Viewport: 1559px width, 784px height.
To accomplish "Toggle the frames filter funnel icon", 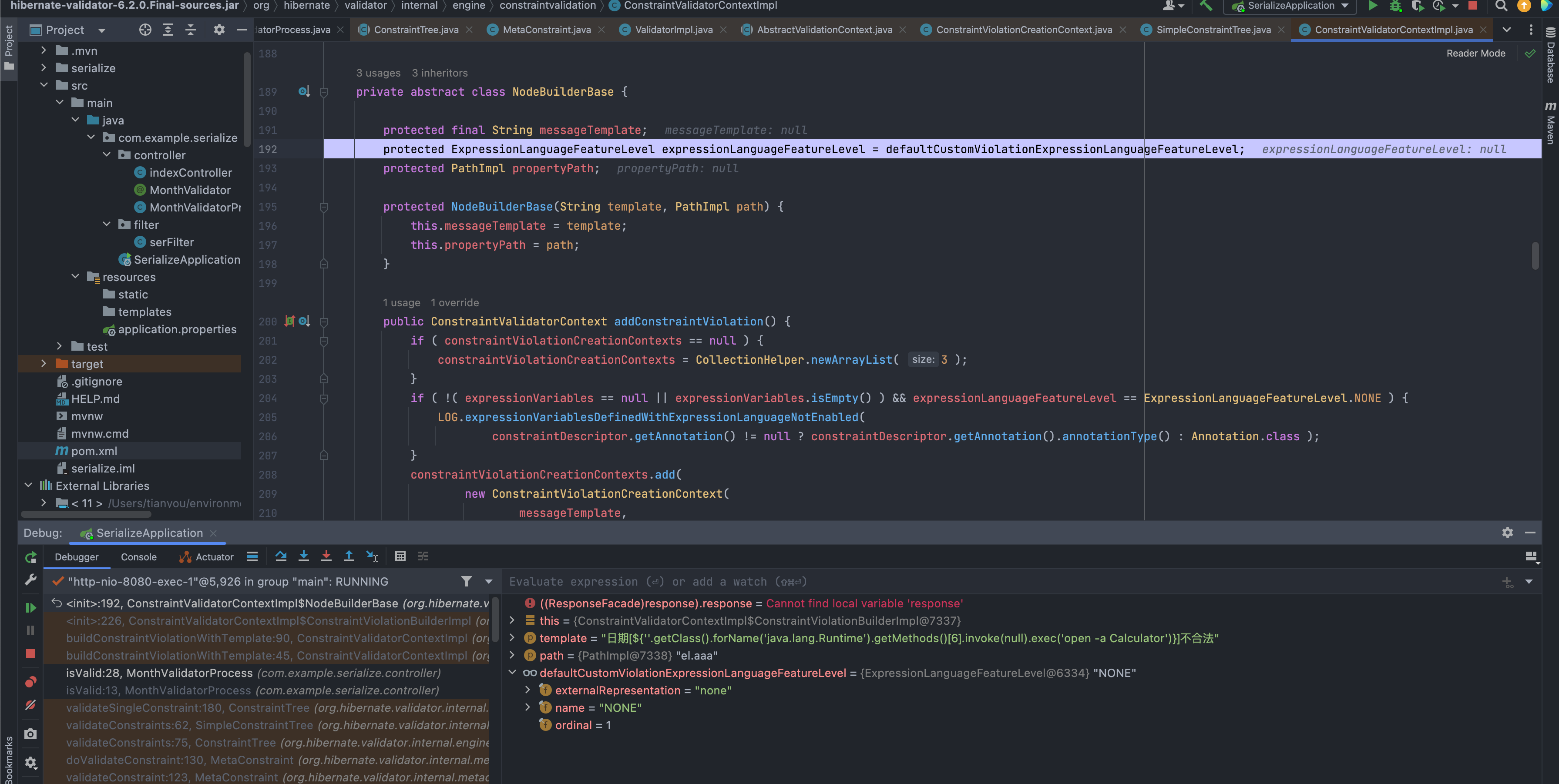I will pyautogui.click(x=466, y=581).
